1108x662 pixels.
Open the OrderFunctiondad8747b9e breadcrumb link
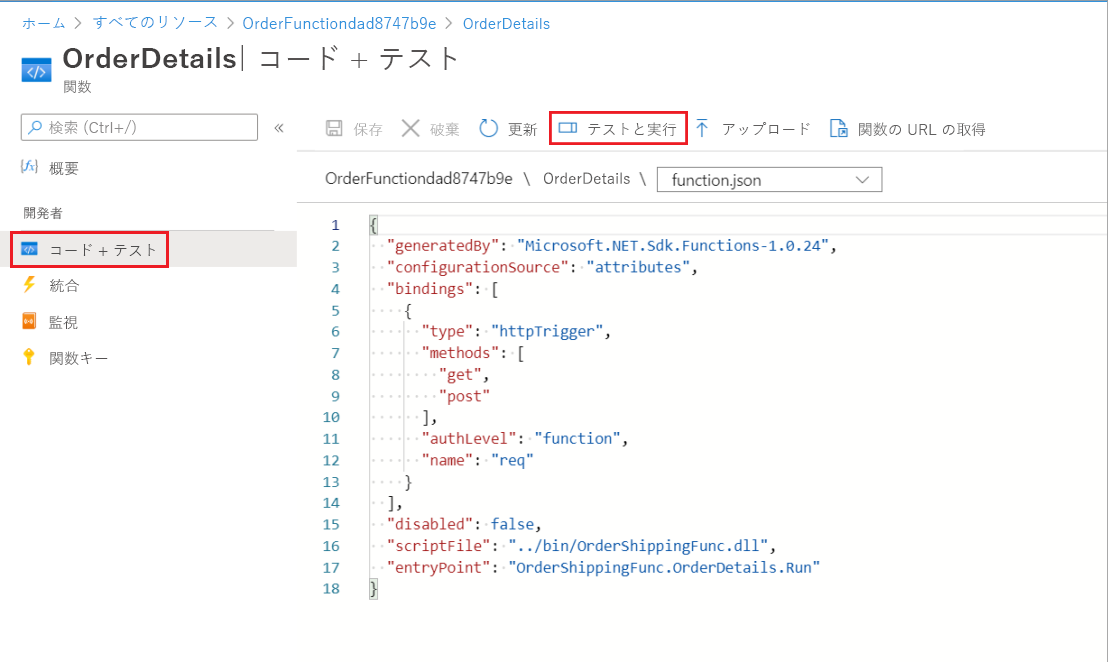click(339, 23)
